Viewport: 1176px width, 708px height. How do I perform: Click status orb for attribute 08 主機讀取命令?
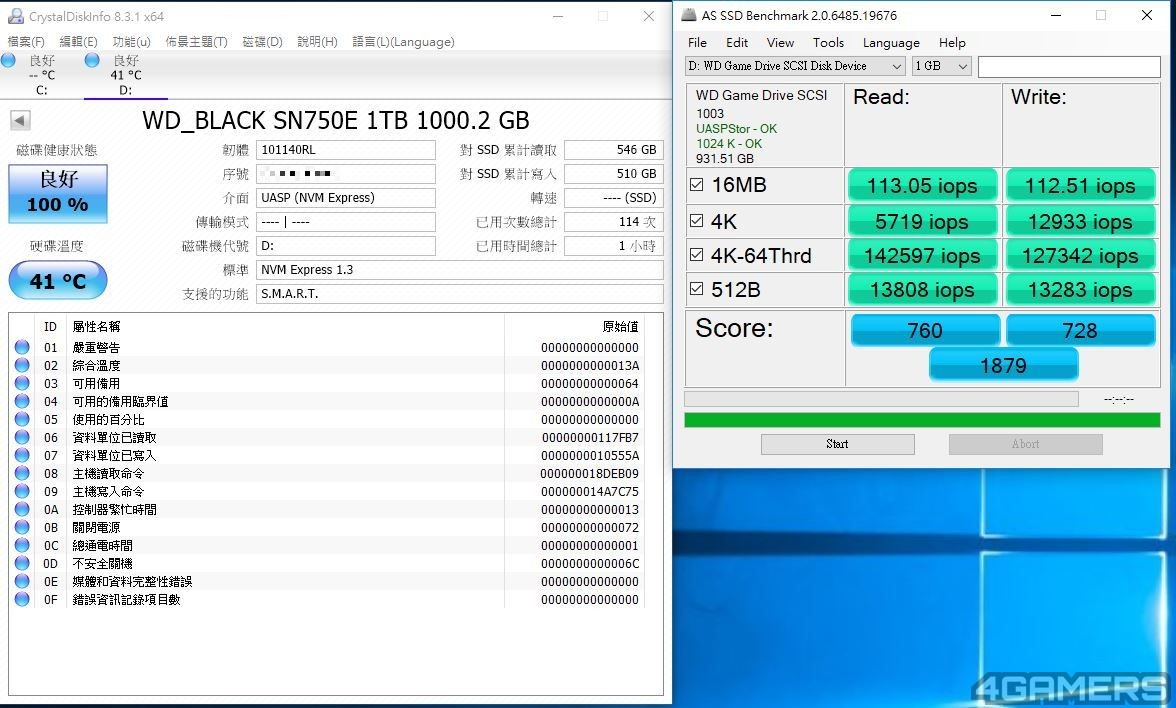tap(22, 473)
